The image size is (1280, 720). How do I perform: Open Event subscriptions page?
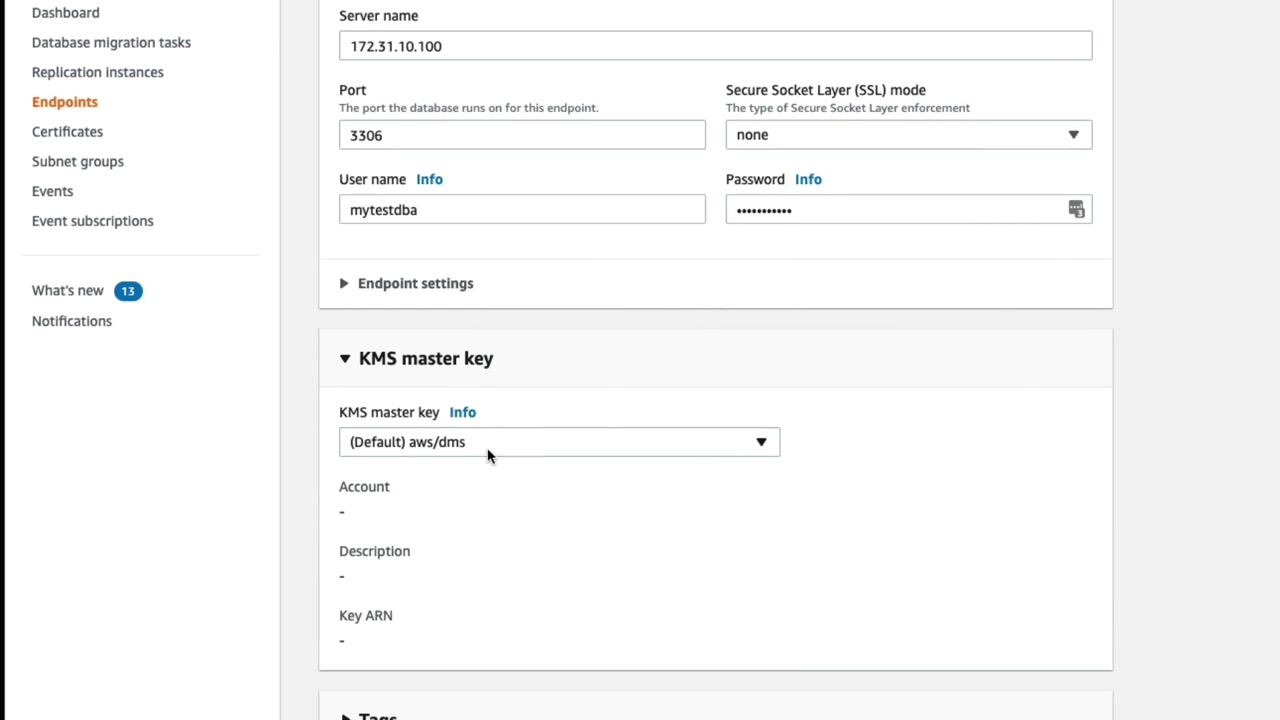click(x=92, y=221)
